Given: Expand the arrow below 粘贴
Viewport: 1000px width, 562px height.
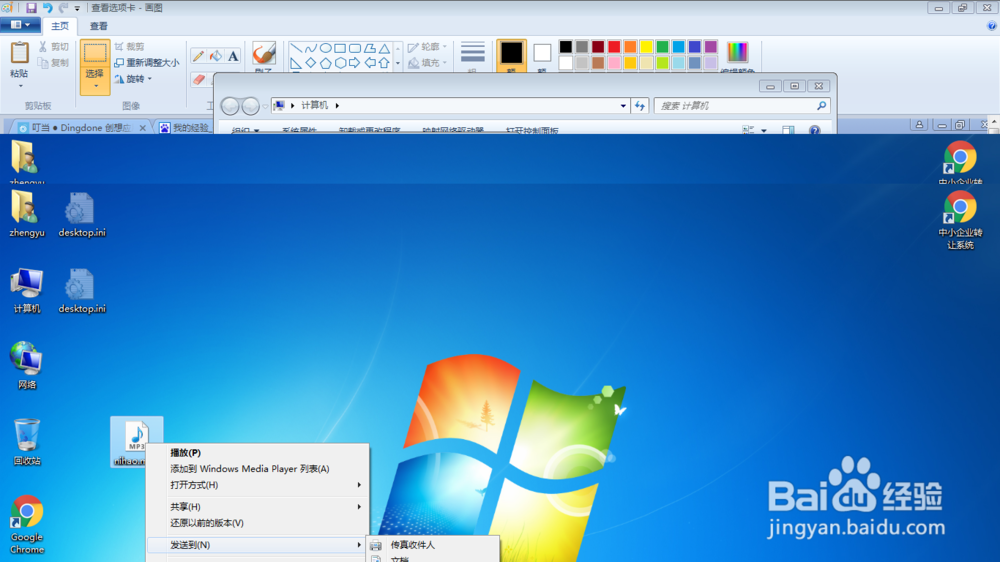Looking at the screenshot, I should [20, 85].
